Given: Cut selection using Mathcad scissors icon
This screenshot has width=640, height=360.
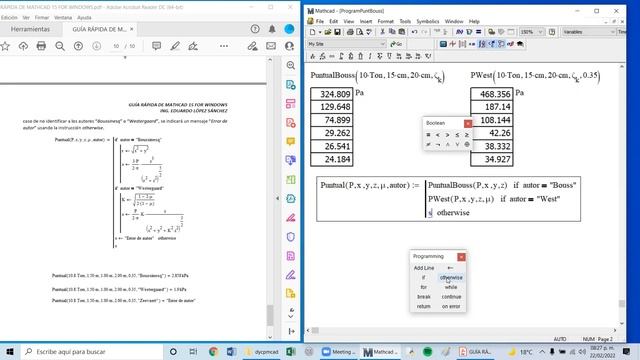Looking at the screenshot, I should click(x=382, y=32).
